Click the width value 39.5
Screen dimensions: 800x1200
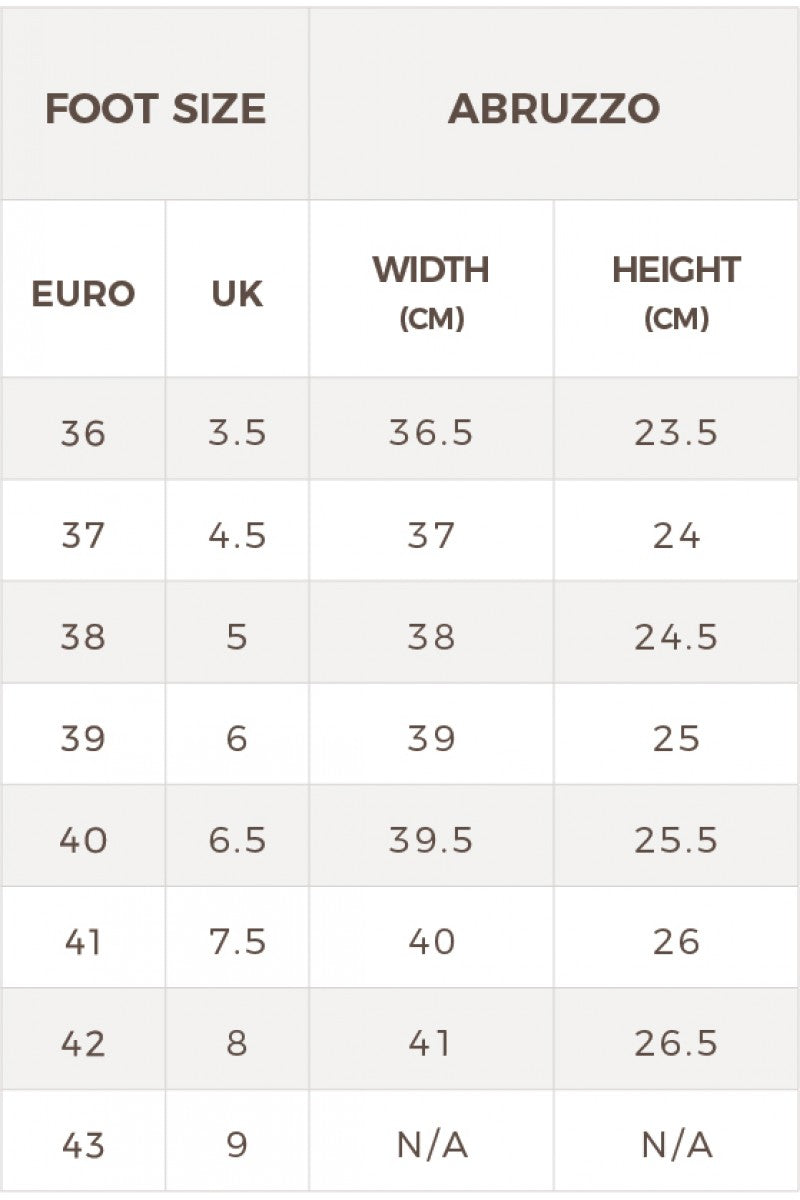pos(431,840)
